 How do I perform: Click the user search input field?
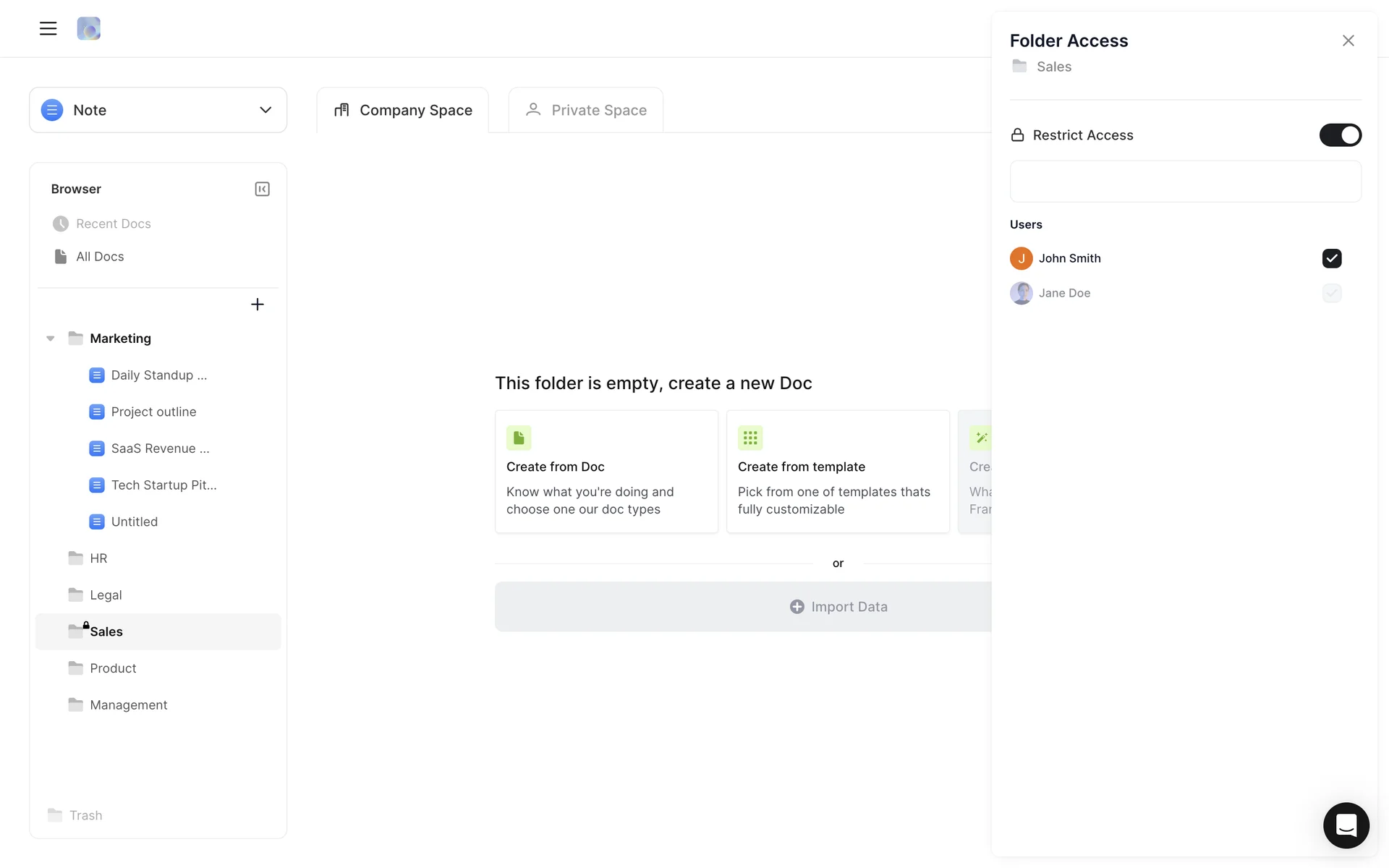[x=1185, y=182]
